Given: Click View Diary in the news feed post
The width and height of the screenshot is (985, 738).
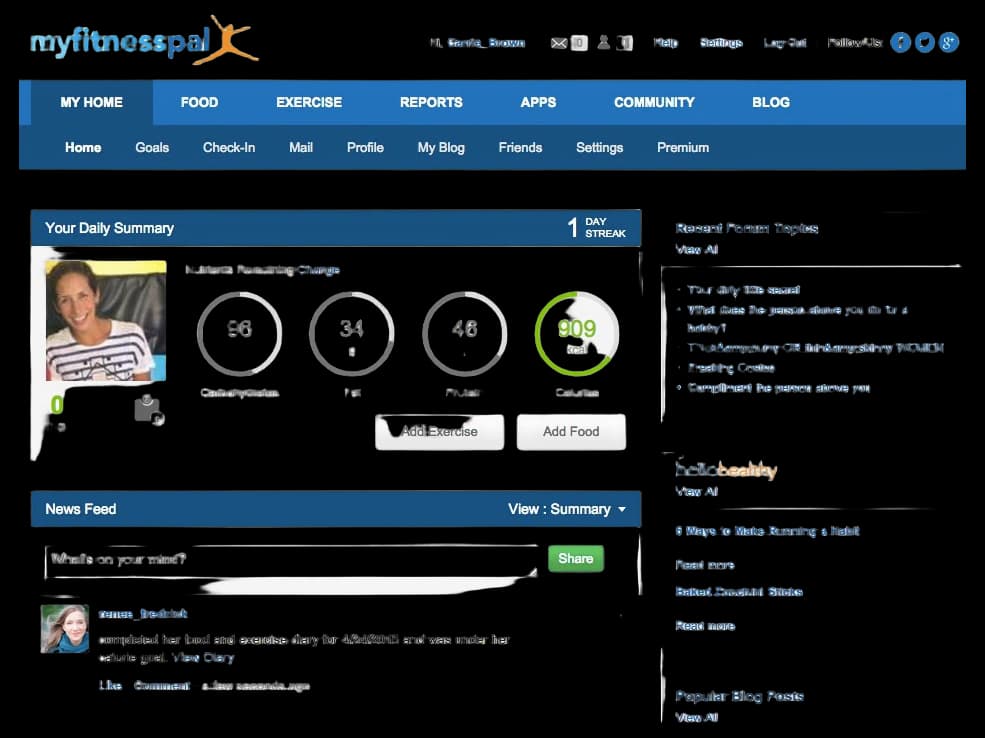Looking at the screenshot, I should click(x=203, y=658).
